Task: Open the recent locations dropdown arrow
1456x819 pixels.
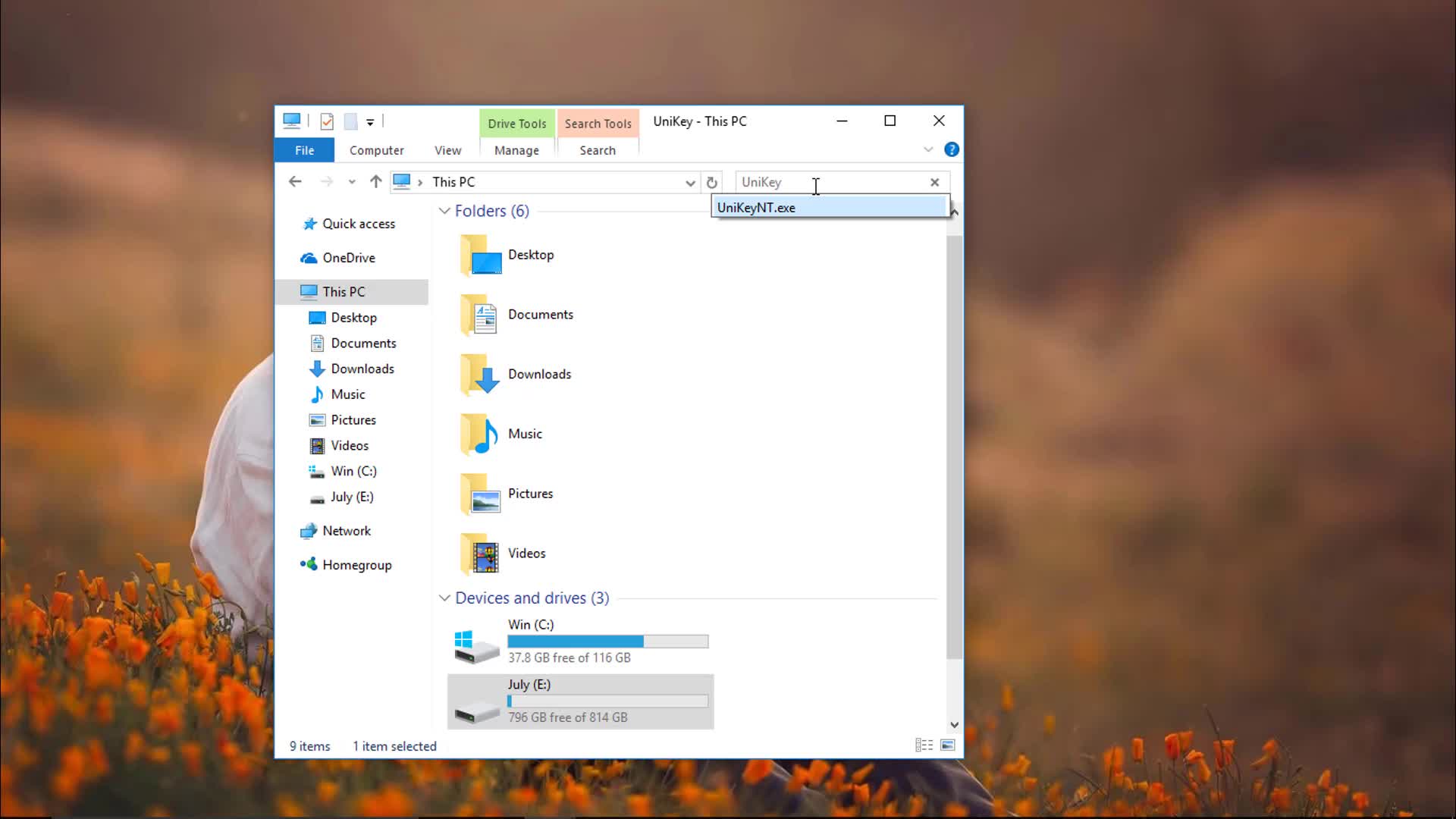Action: point(352,182)
